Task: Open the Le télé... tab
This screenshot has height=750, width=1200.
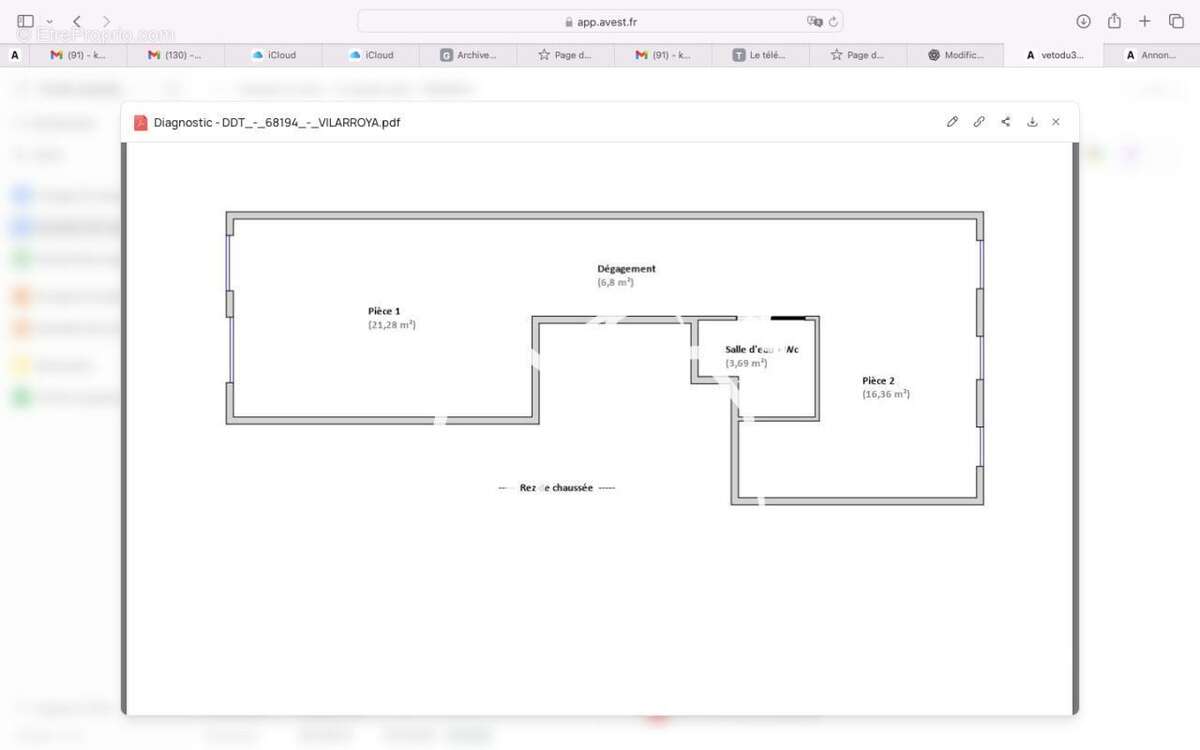Action: pyautogui.click(x=760, y=55)
